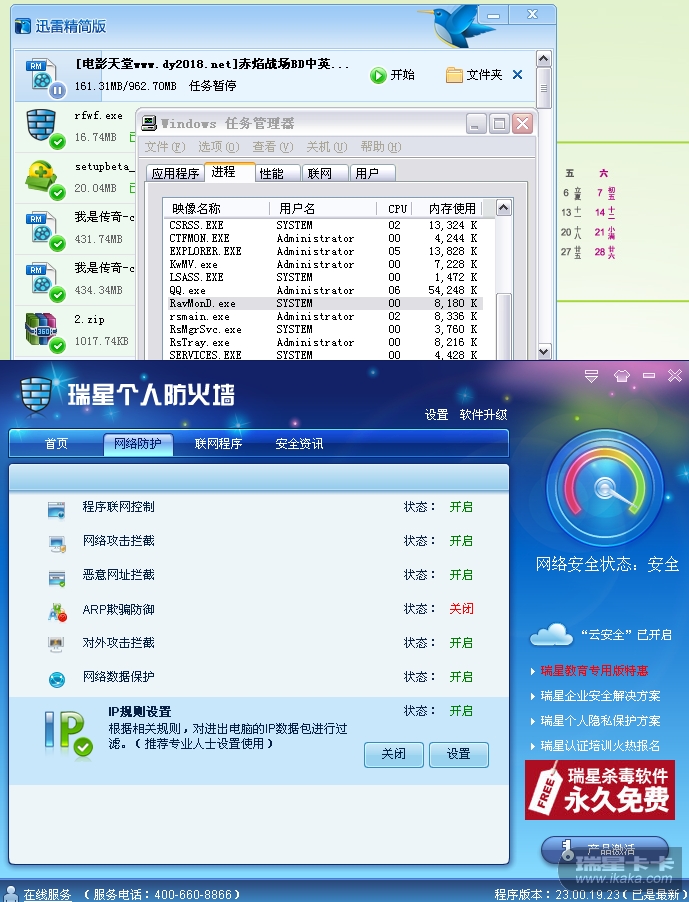Click the green start play icon

[378, 75]
